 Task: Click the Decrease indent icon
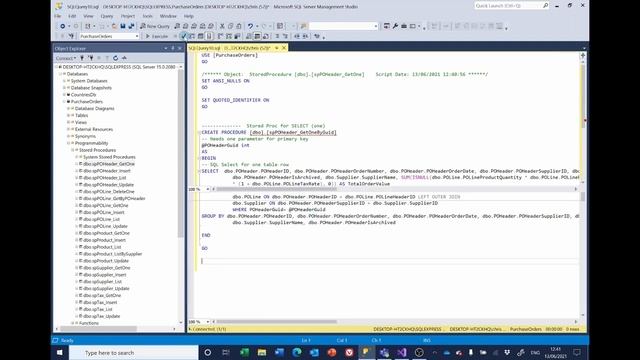click(x=297, y=36)
